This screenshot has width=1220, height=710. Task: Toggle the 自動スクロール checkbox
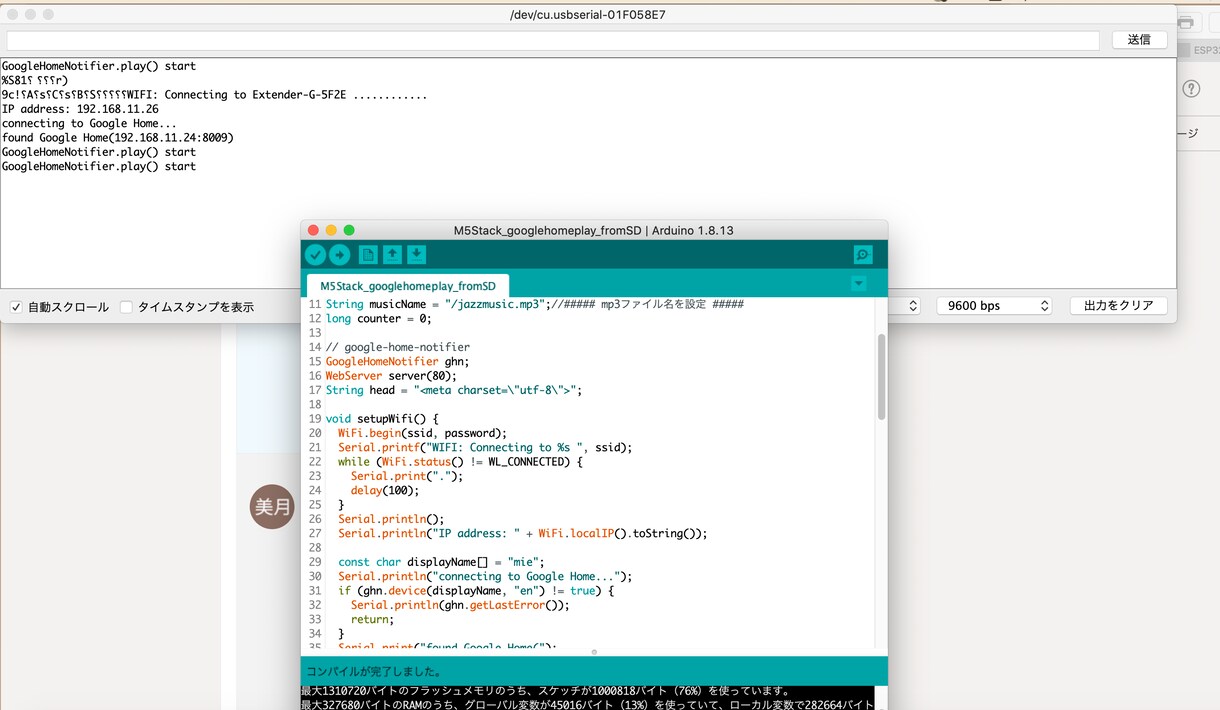tap(16, 307)
